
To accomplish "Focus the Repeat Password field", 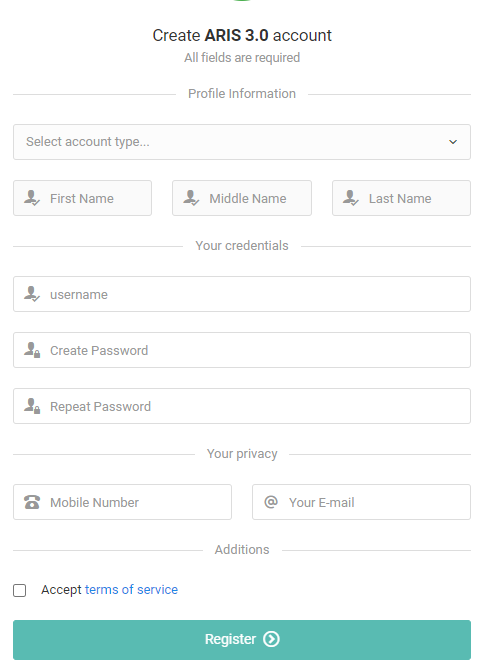I will coord(242,406).
